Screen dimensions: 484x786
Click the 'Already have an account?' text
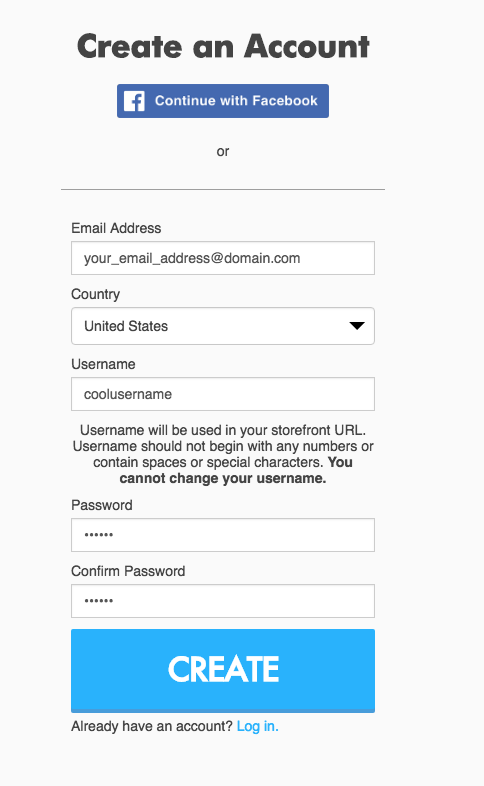[x=152, y=726]
